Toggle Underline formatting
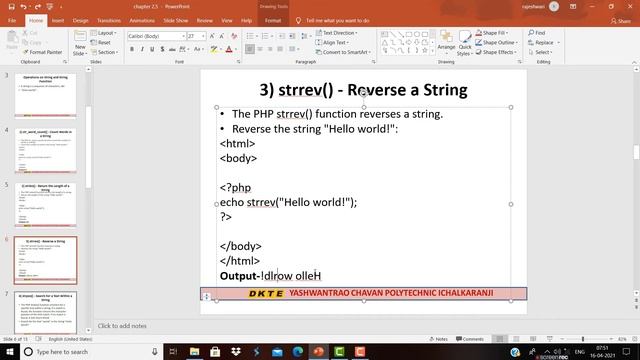This screenshot has height=360, width=640. [x=152, y=49]
